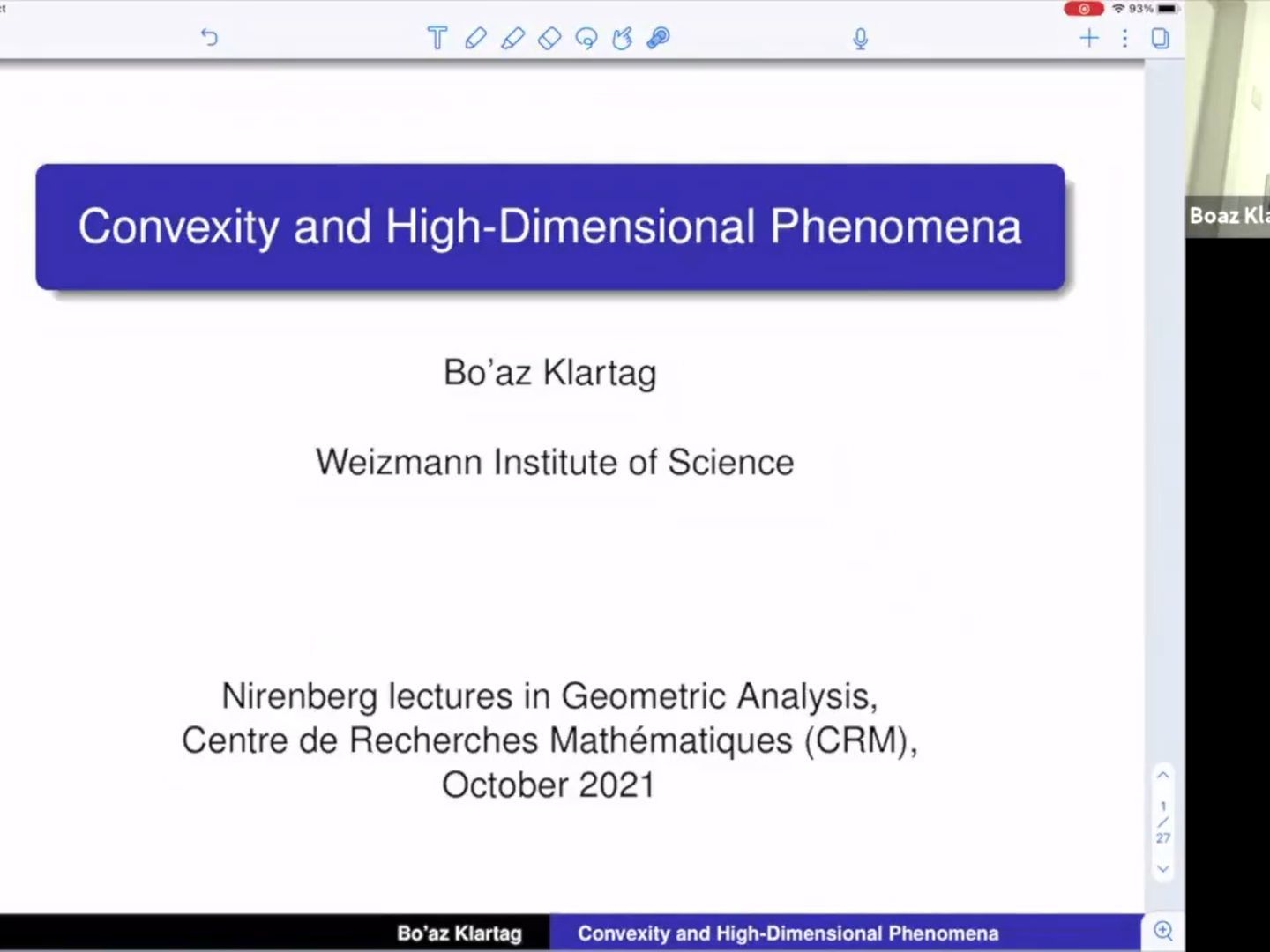This screenshot has width=1270, height=952.
Task: Click Nirenberg lectures in Geometric Analysis line
Action: coord(549,696)
